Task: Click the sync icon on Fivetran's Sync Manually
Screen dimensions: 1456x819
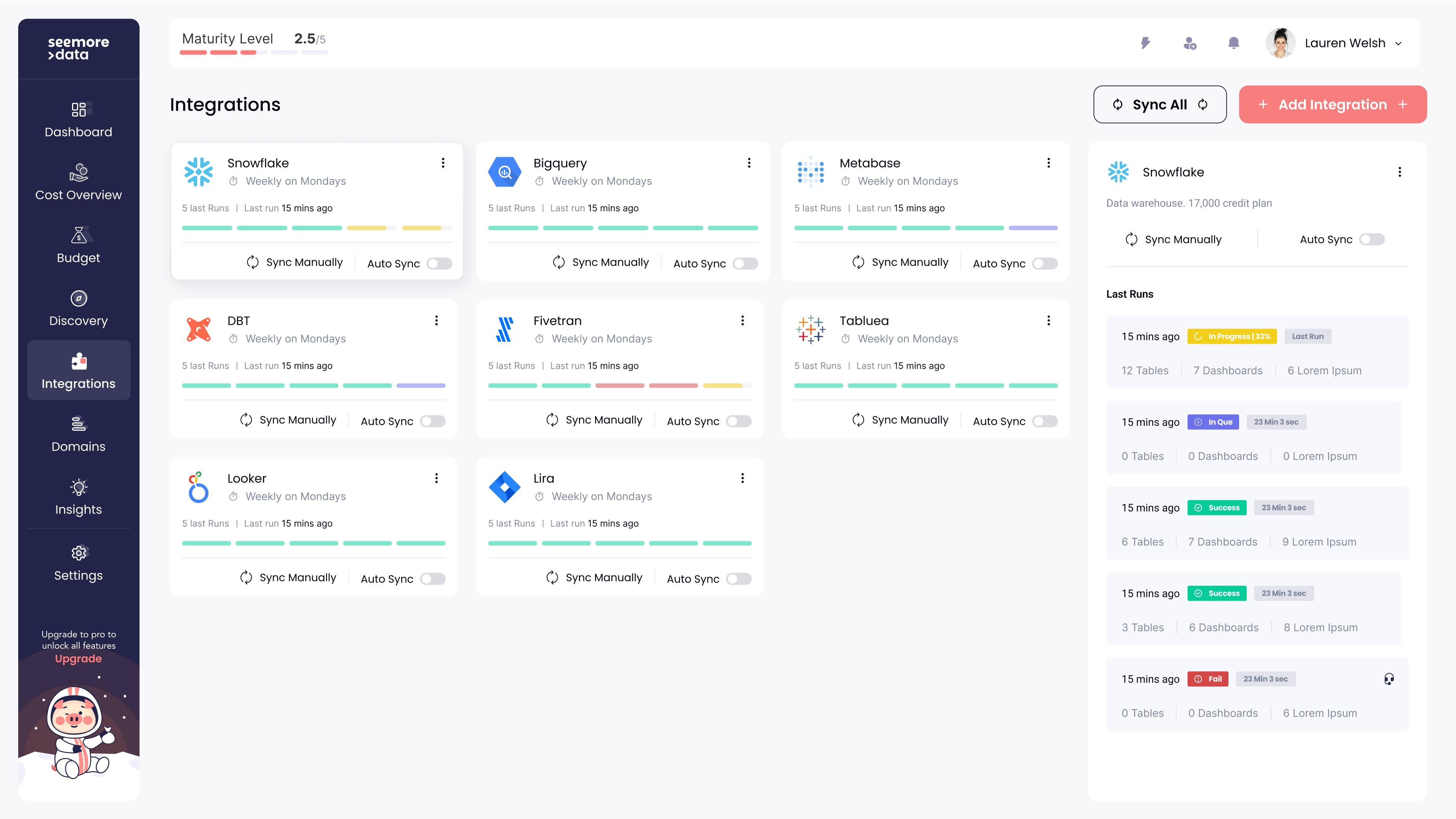Action: coord(552,420)
